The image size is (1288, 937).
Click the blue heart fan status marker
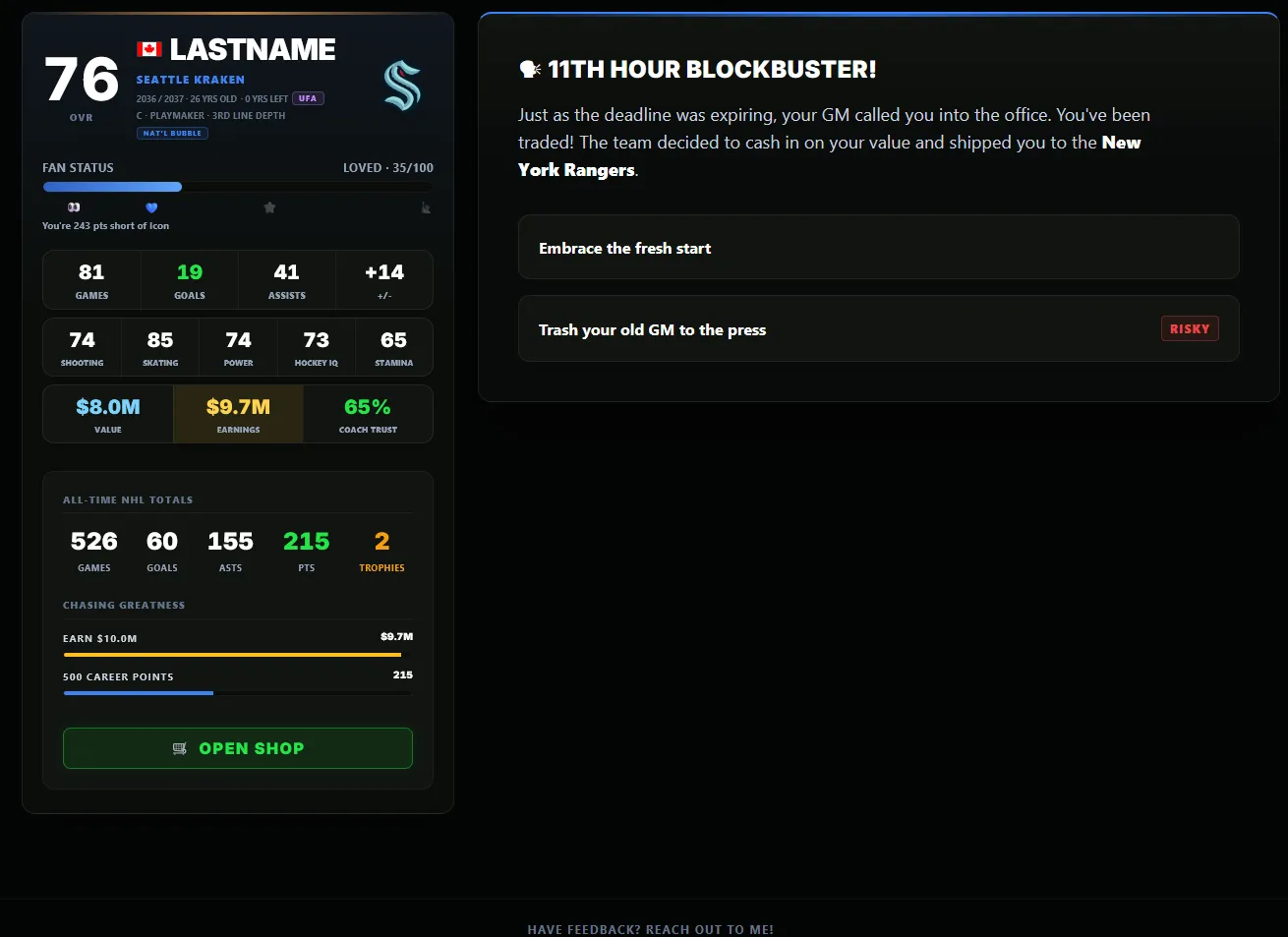pos(151,207)
